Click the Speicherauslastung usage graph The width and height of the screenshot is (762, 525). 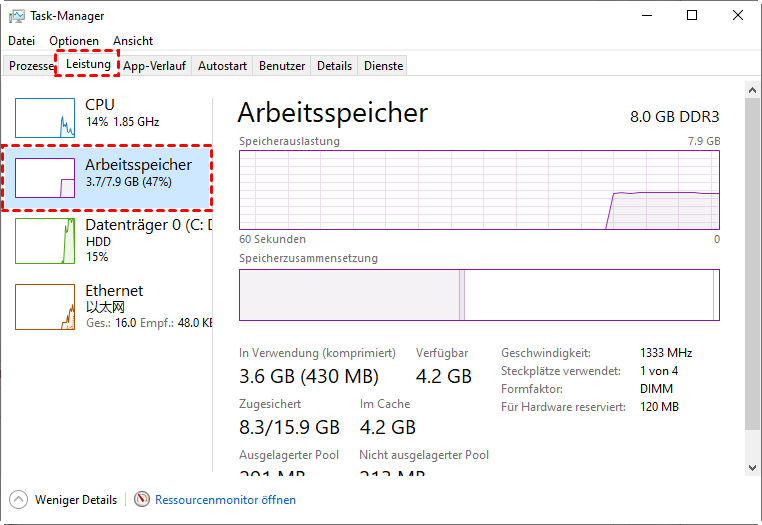point(479,189)
